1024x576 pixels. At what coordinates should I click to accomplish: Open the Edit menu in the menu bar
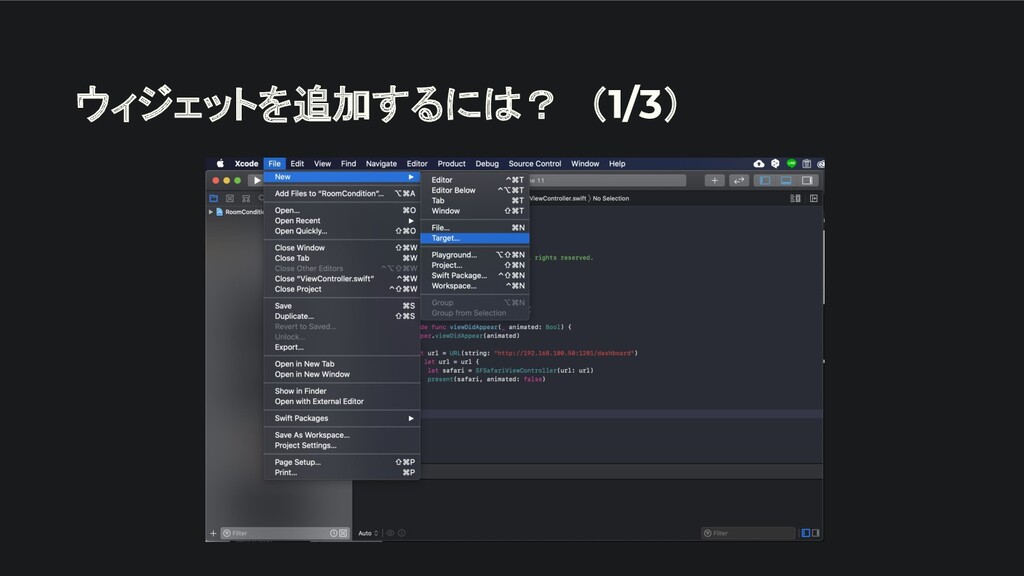(x=297, y=164)
